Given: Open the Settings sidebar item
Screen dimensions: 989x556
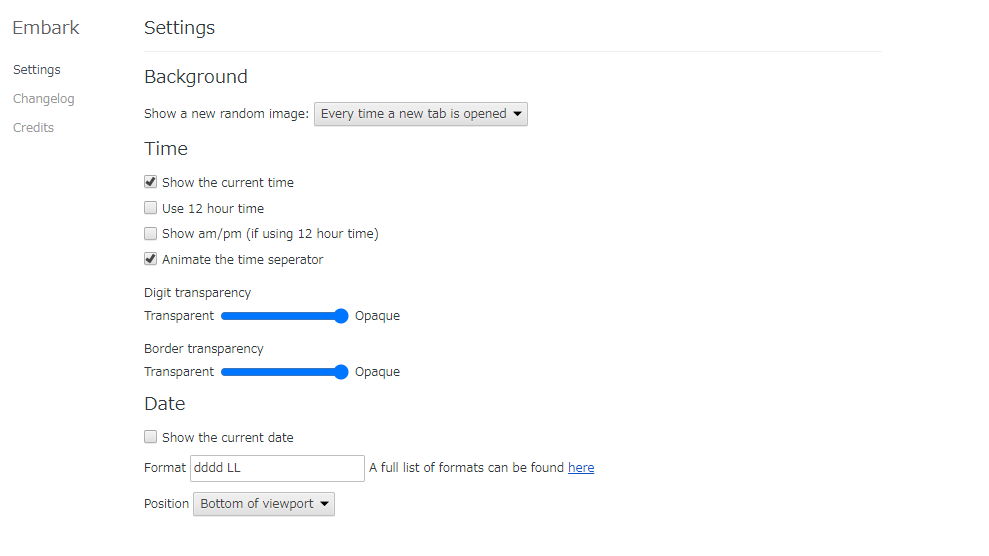Looking at the screenshot, I should click(37, 69).
